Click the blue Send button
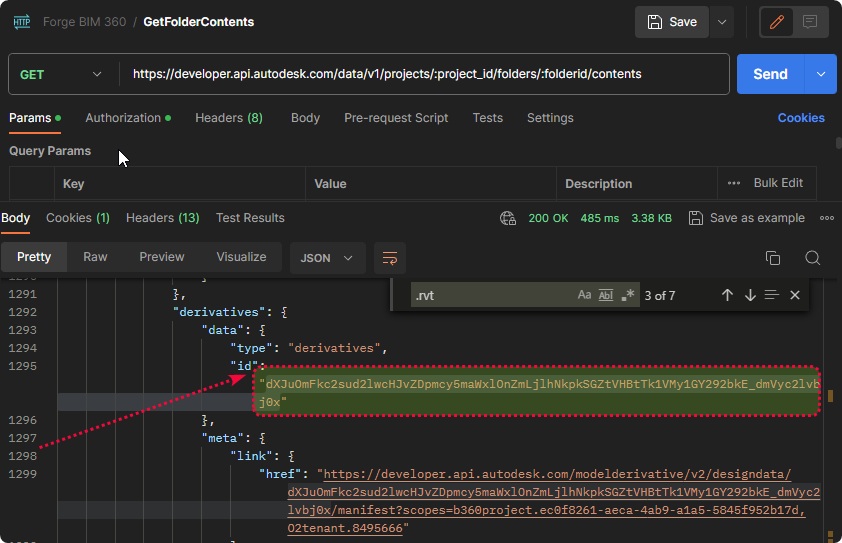Screen dimensions: 842x543 pos(770,74)
